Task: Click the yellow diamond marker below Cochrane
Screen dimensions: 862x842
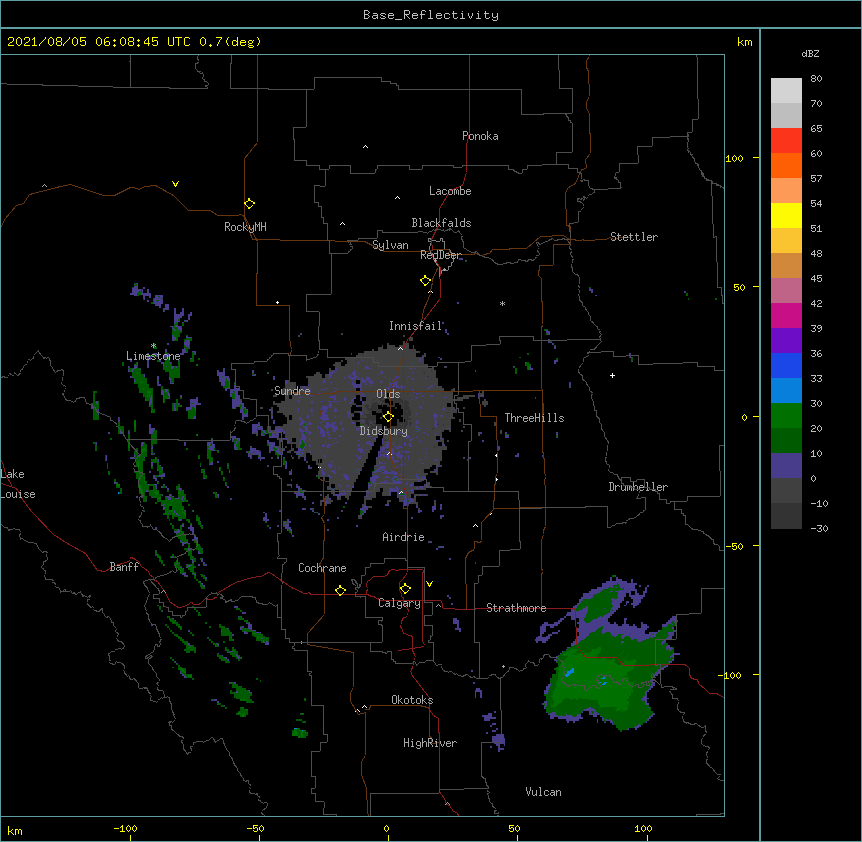Action: [340, 590]
